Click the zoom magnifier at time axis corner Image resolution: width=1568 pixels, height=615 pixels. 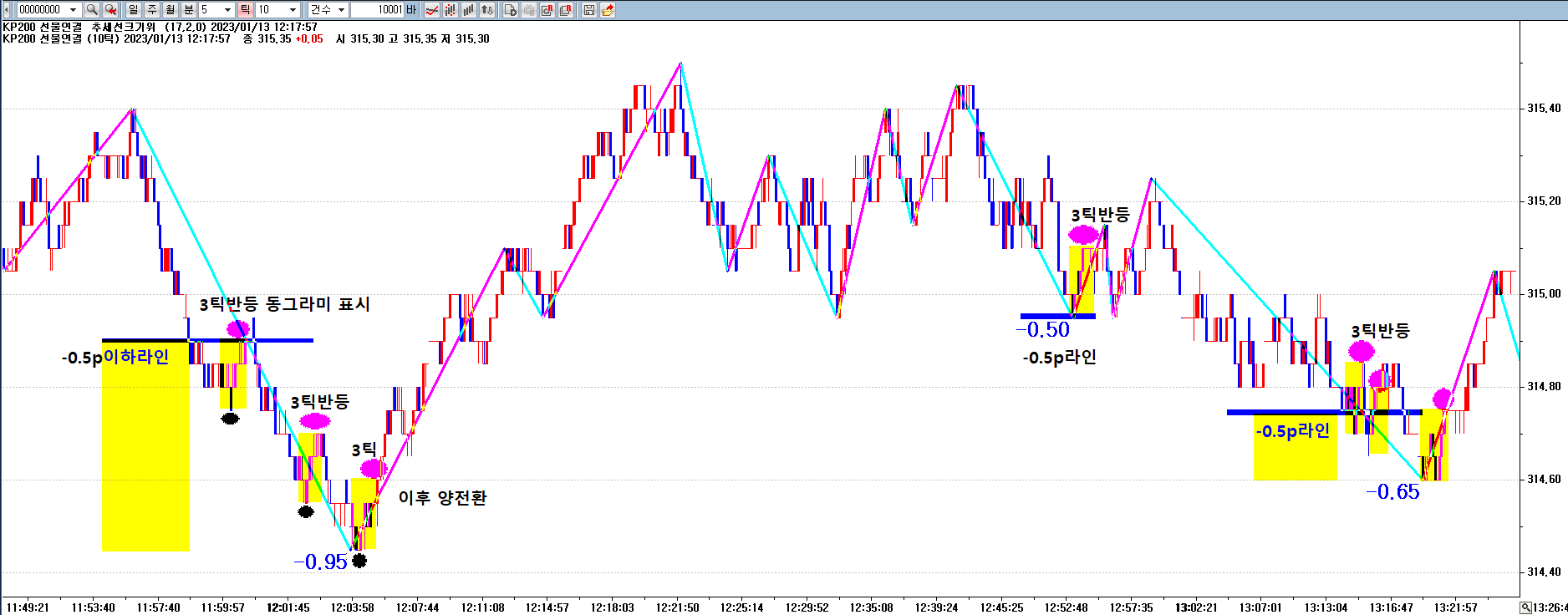pyautogui.click(x=1526, y=607)
